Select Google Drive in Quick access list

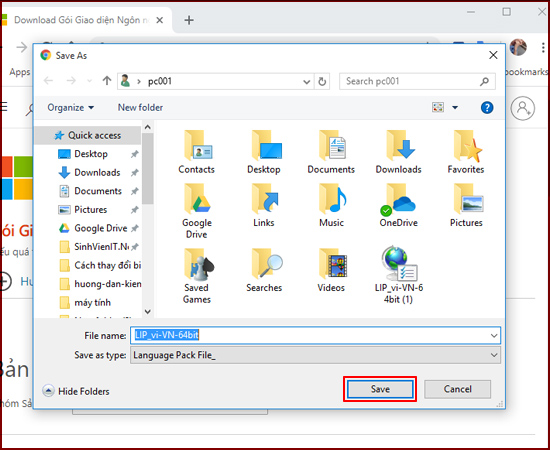click(x=101, y=228)
